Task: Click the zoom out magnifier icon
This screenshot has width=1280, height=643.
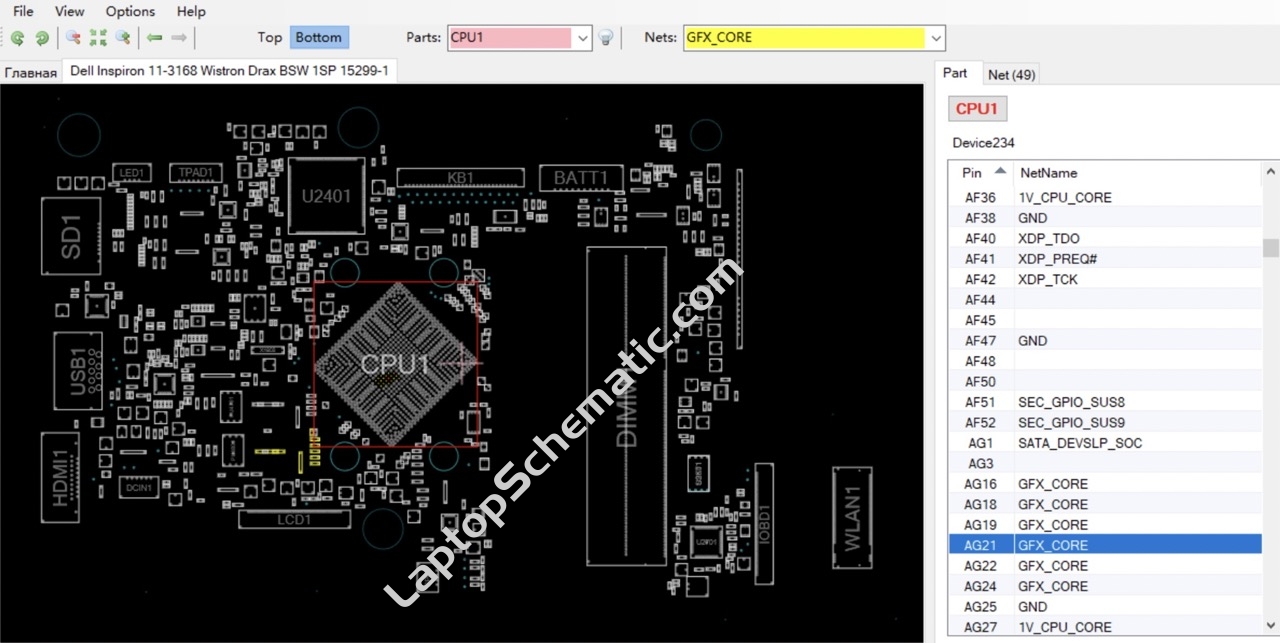Action: pos(73,38)
